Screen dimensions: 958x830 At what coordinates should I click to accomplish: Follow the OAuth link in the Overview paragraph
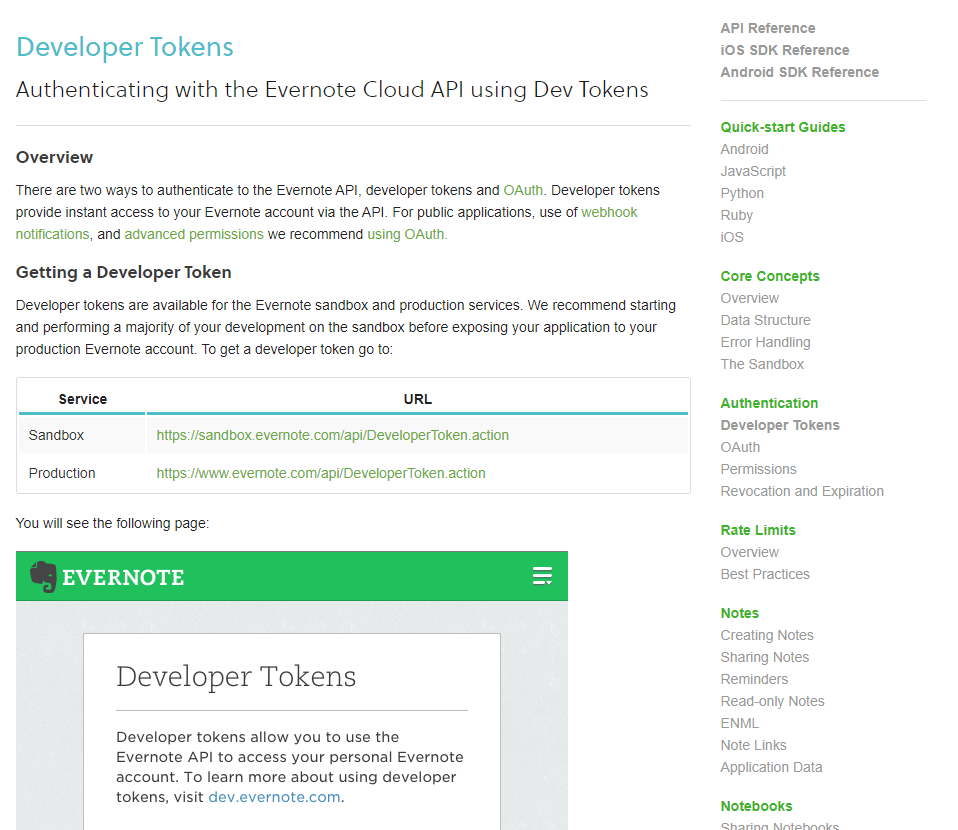[522, 190]
